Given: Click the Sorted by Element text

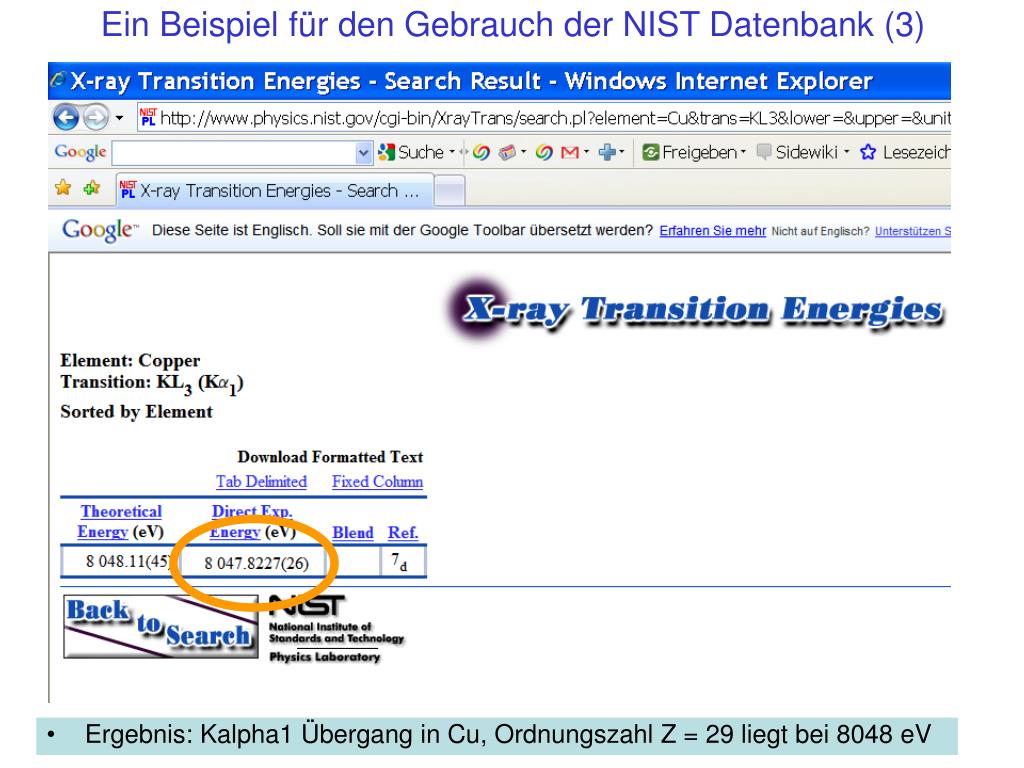Looking at the screenshot, I should [136, 411].
